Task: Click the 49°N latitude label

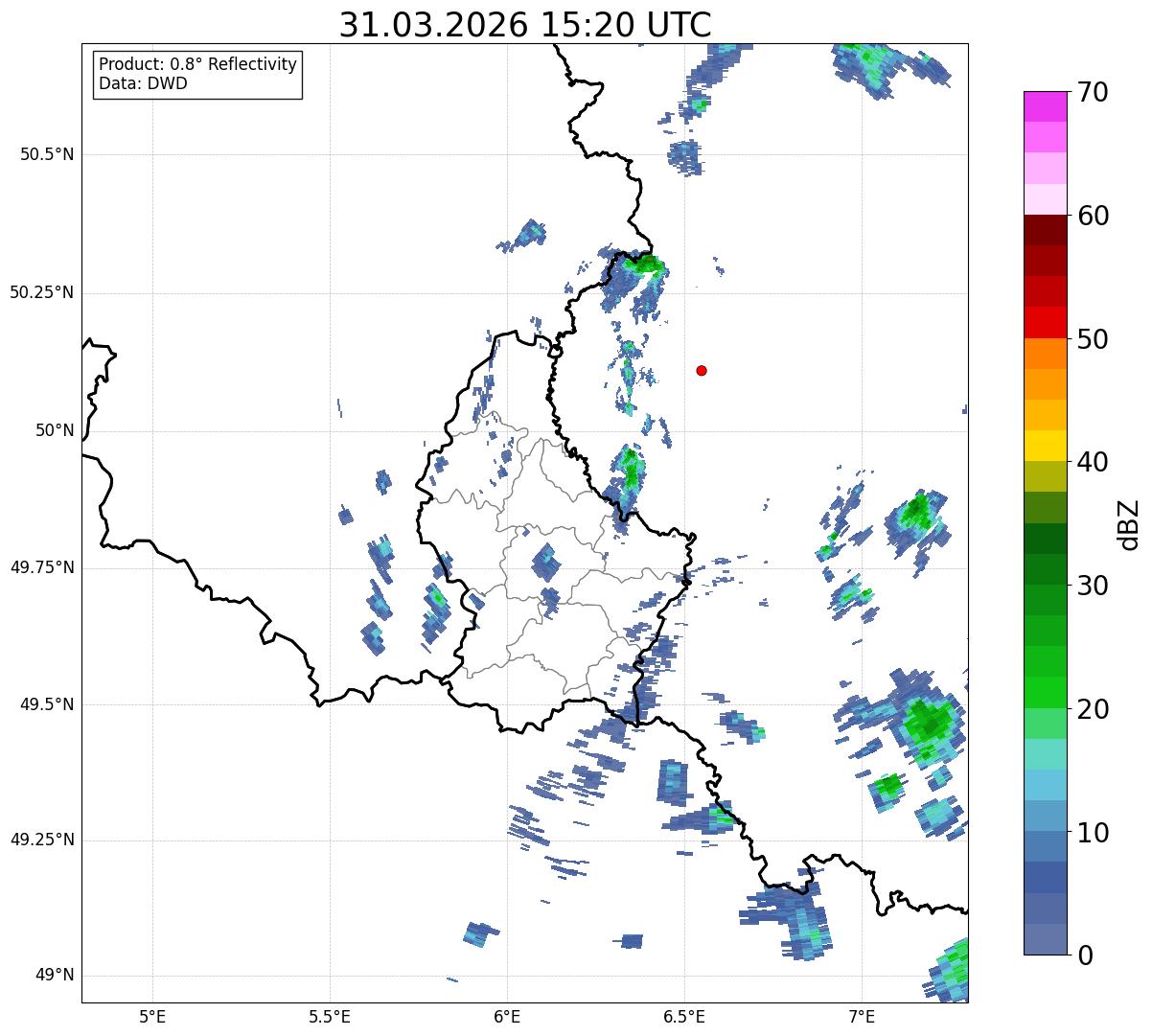Action: coord(54,975)
